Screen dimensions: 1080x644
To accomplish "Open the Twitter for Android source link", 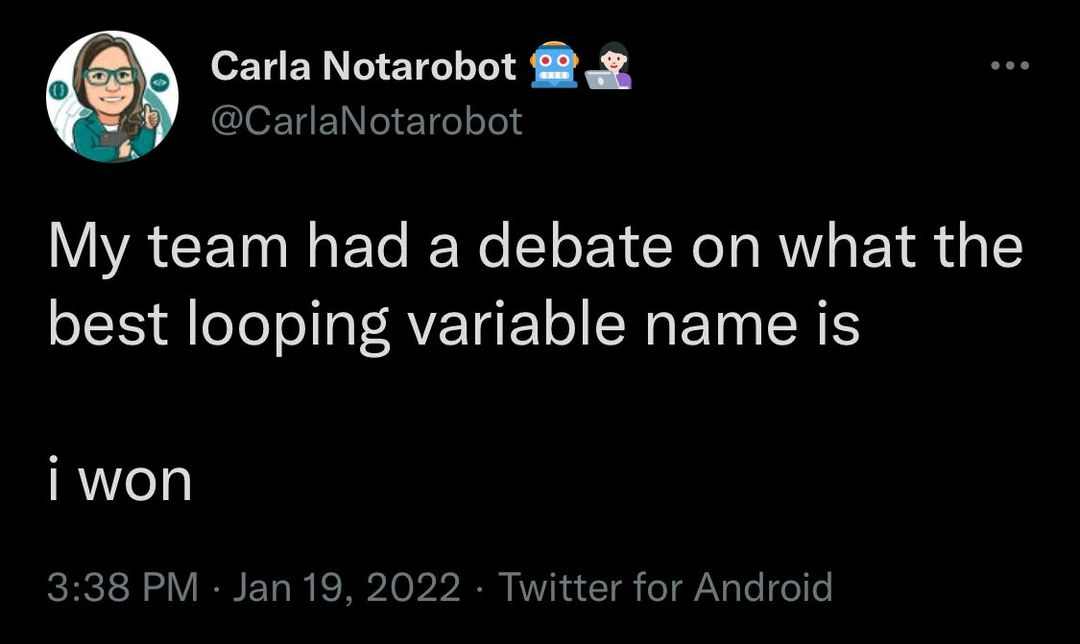I will click(x=665, y=587).
